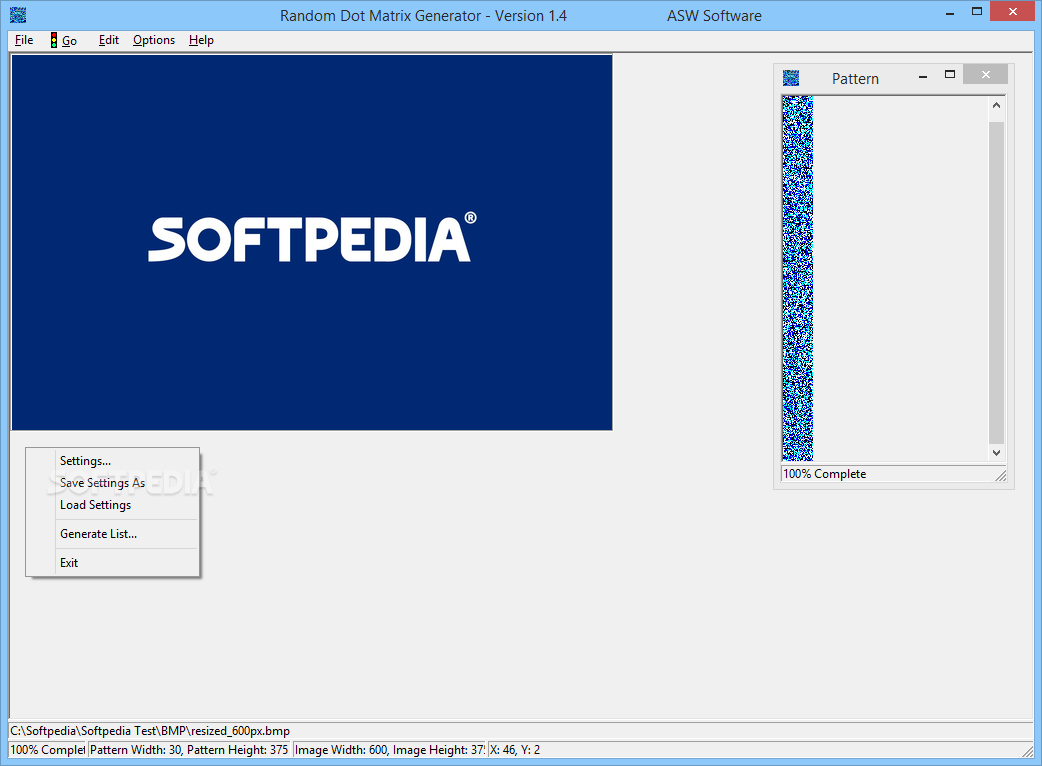Click the Pattern window vertical scrollbar thumb
Viewport: 1042px width, 766px height.
click(x=996, y=282)
